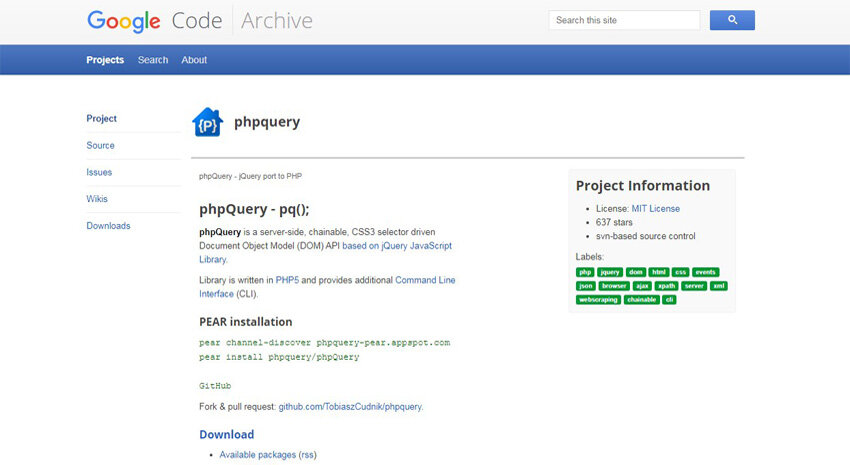This screenshot has width=850, height=465.
Task: Click the server label tag
Action: 694,286
